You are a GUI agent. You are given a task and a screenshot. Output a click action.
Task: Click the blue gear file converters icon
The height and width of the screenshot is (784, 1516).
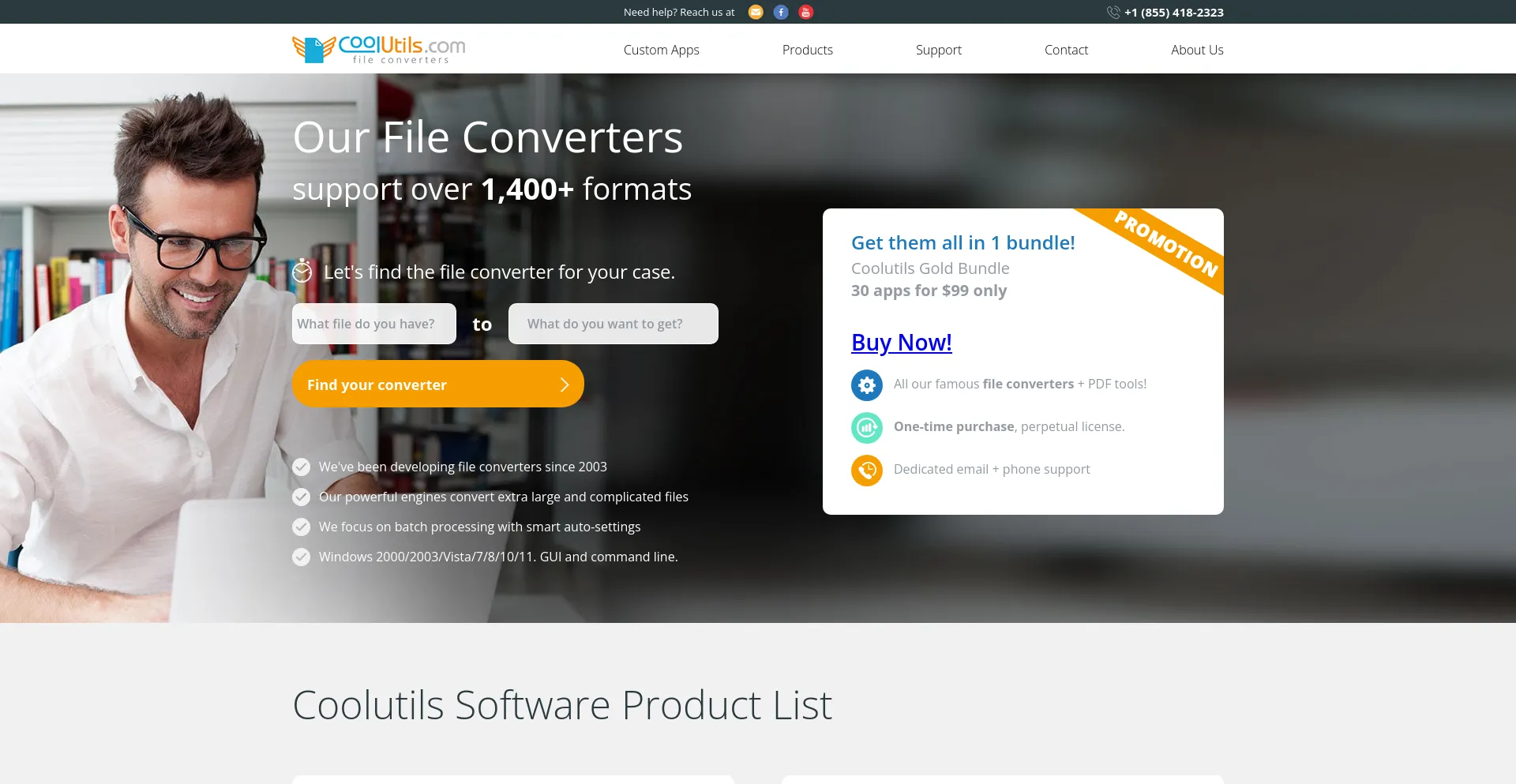click(x=867, y=385)
